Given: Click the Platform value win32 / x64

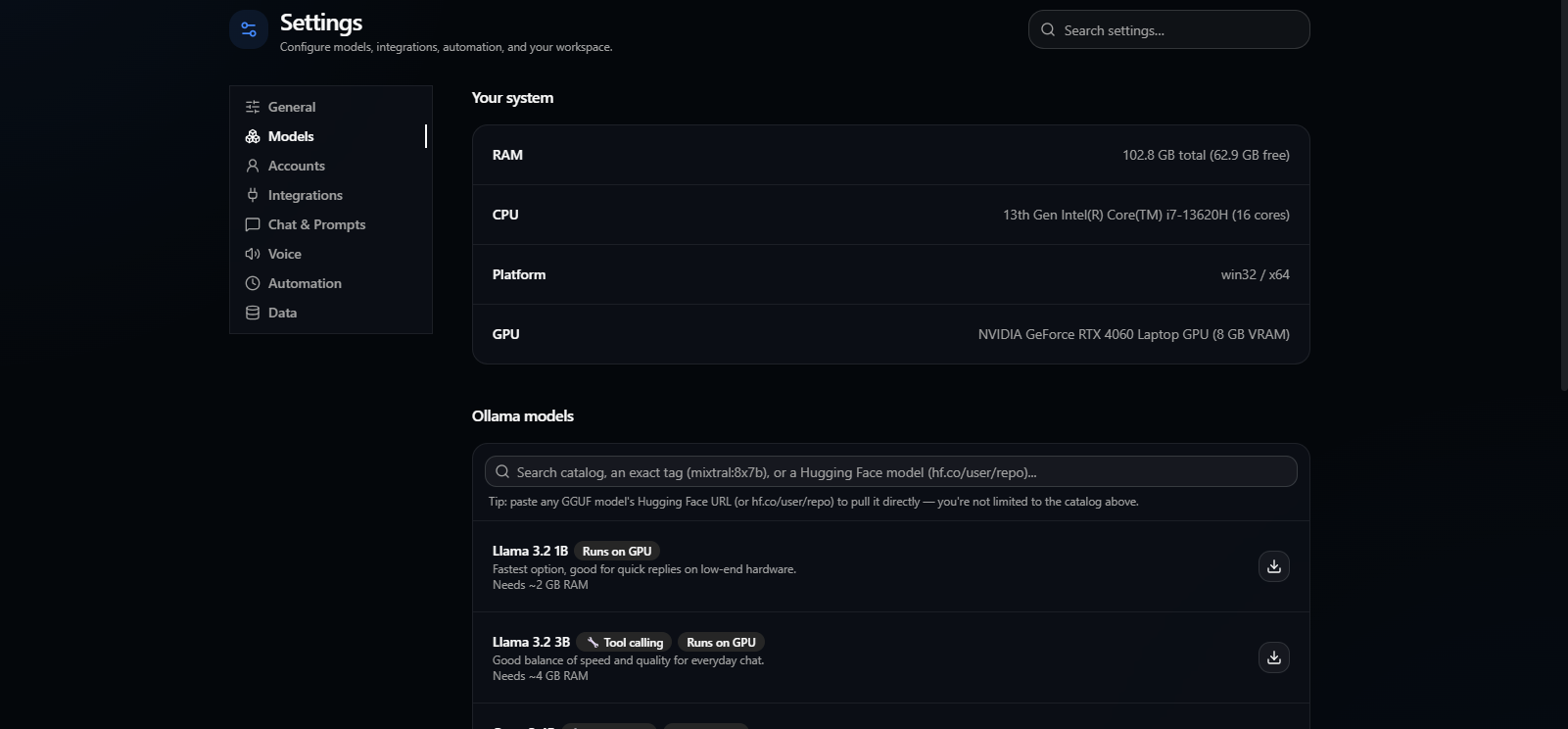Looking at the screenshot, I should coord(1255,274).
